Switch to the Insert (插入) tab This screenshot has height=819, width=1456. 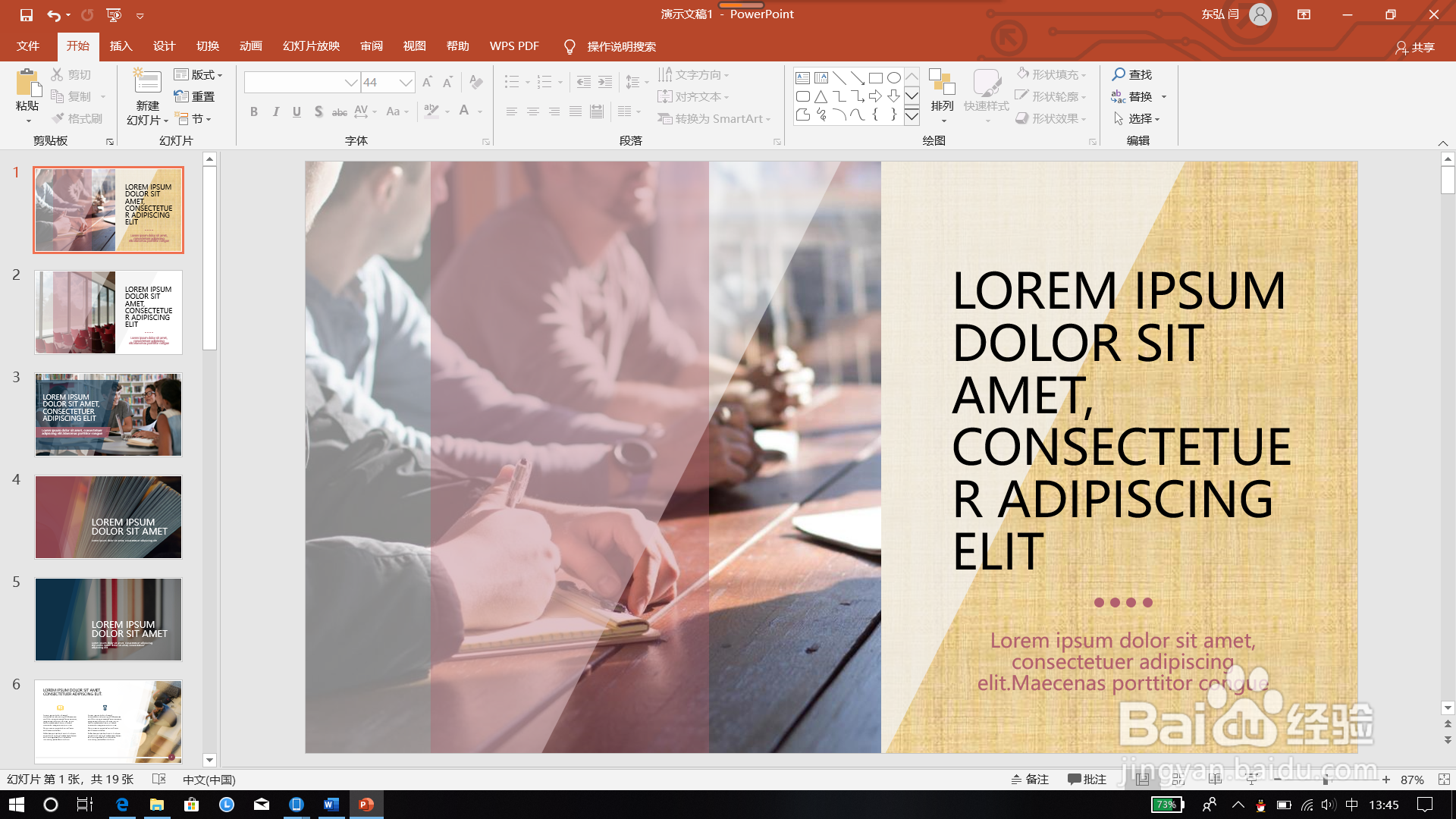[121, 46]
